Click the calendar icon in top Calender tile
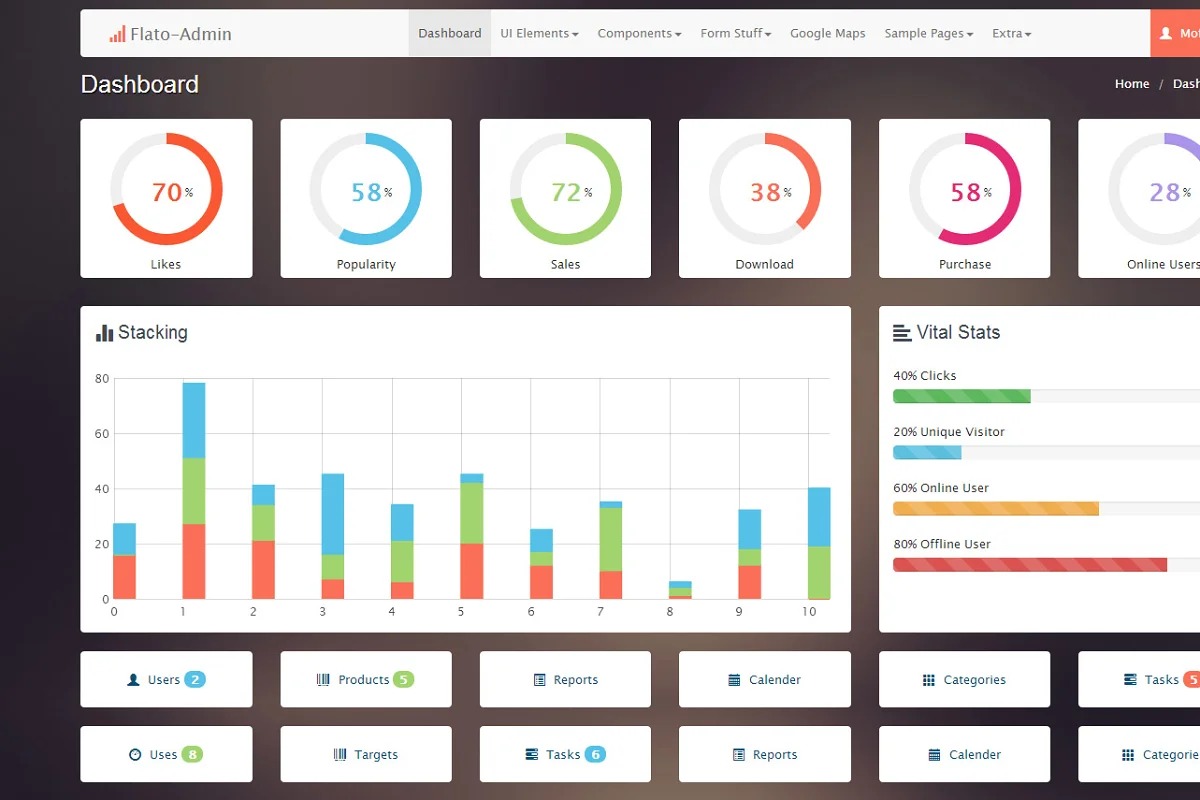The width and height of the screenshot is (1200, 800). 734,680
